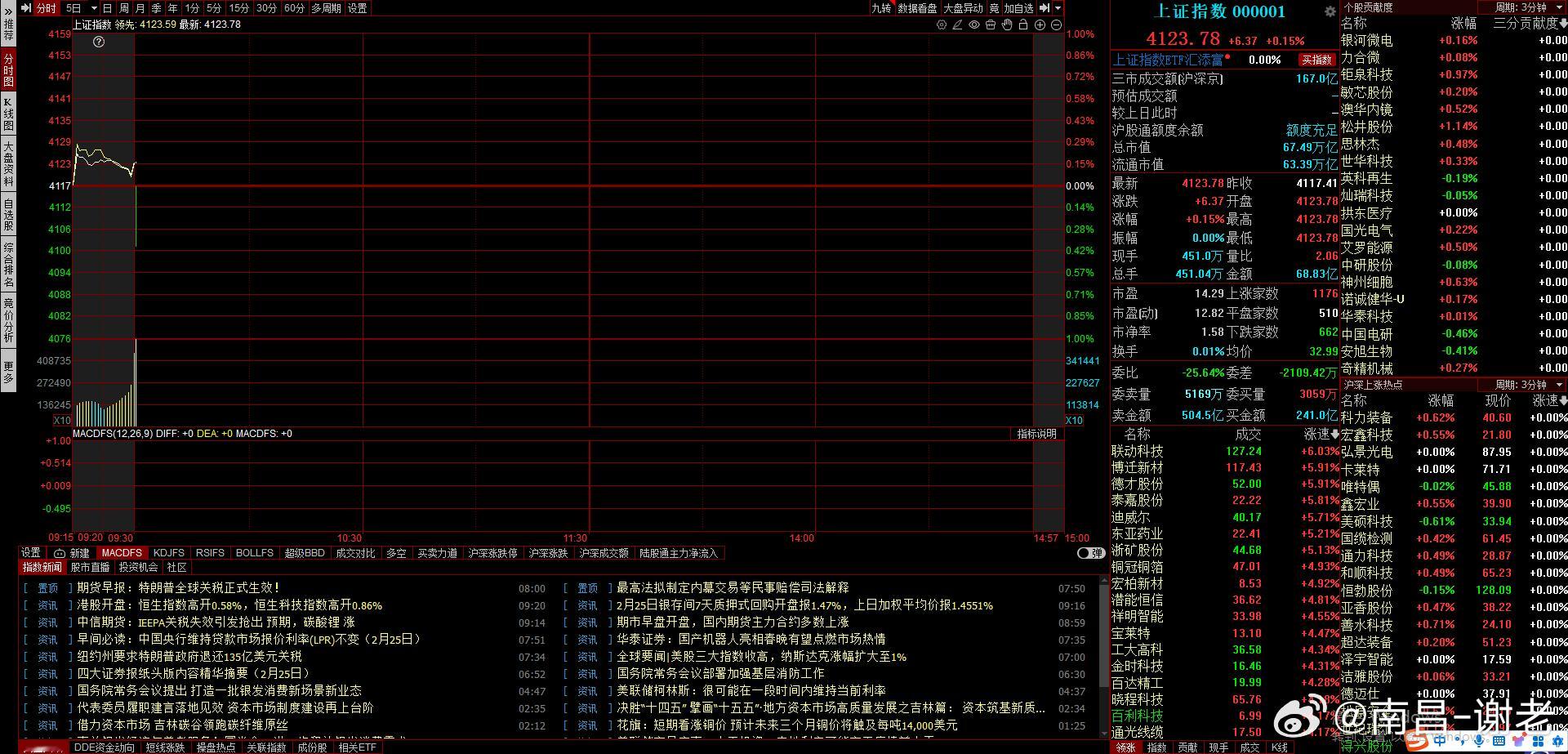Open the chart settings gear icon
The width and height of the screenshot is (1568, 754).
point(942,25)
